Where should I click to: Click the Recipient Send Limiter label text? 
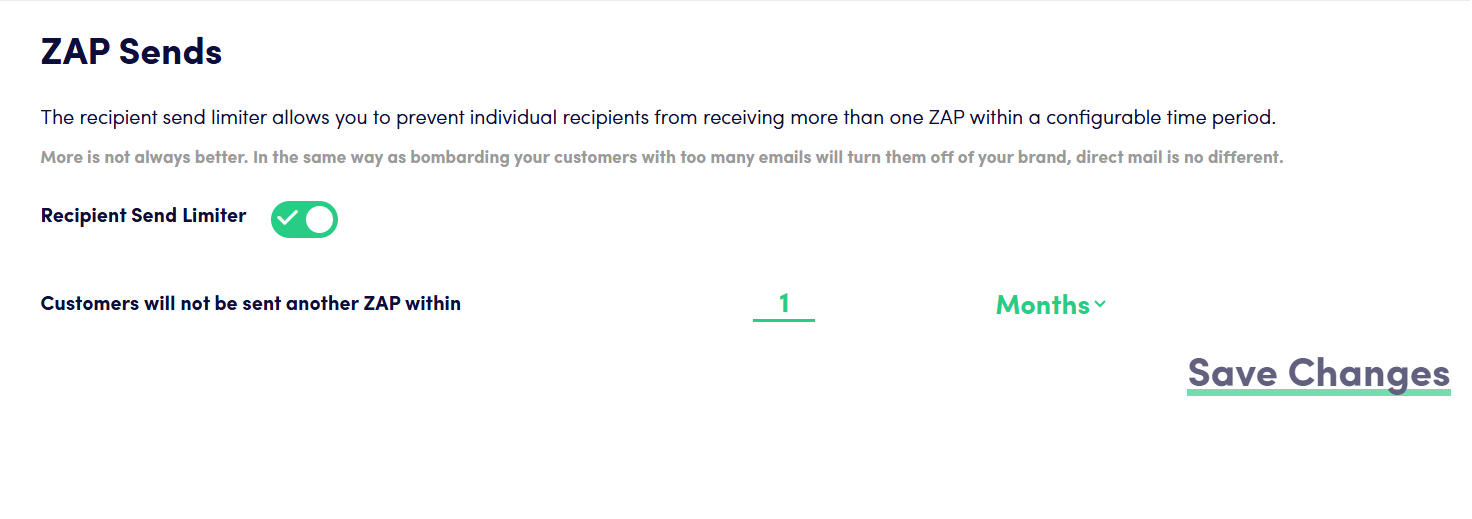click(x=143, y=215)
